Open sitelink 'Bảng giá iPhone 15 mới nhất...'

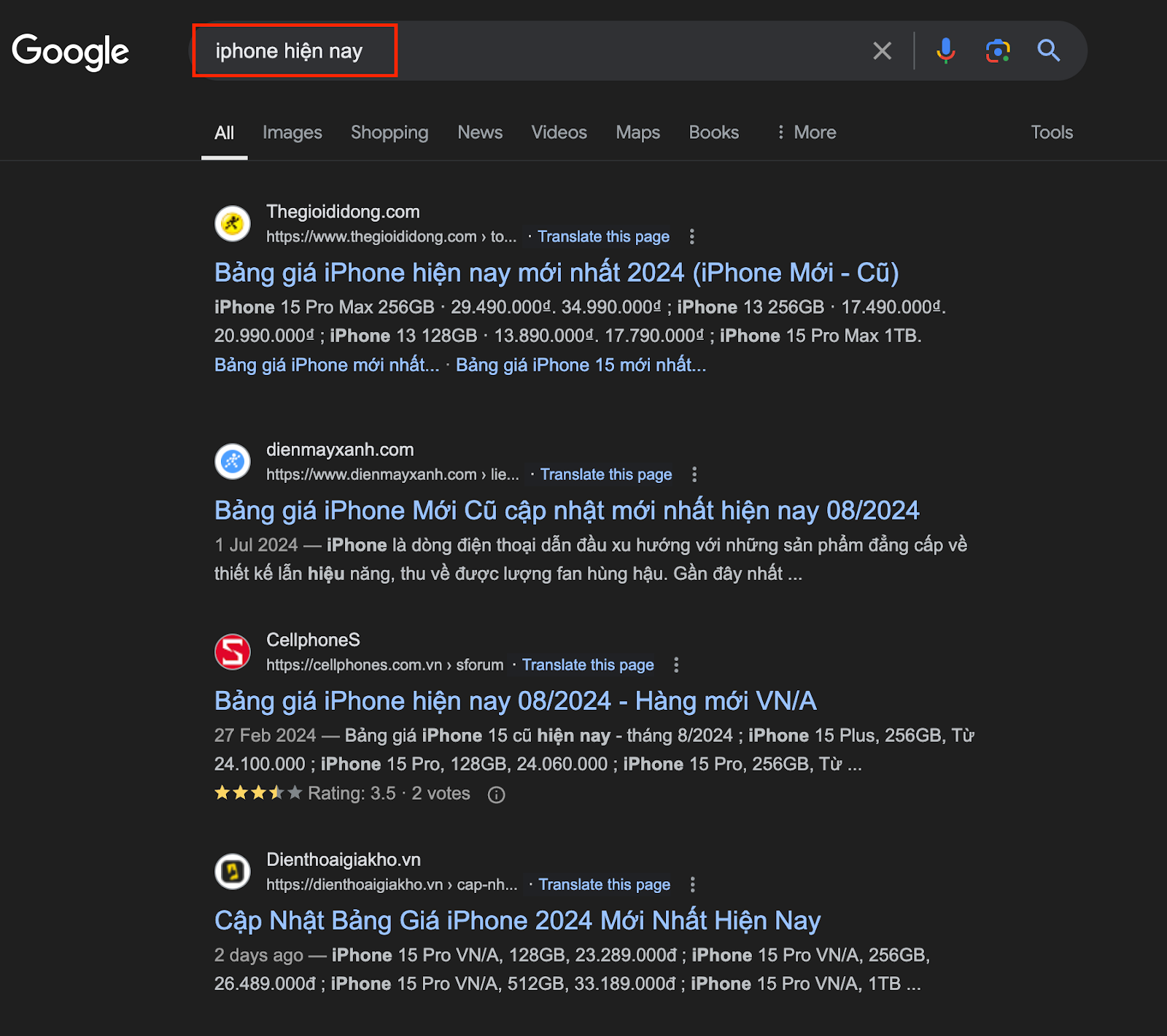click(581, 365)
